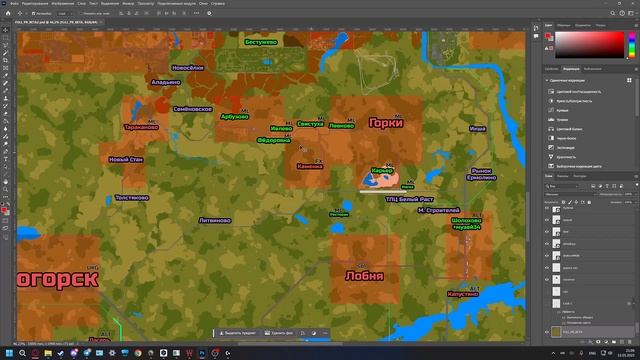Select the Eyedropper tool
Viewport: 640px width, 360px height.
(5, 76)
